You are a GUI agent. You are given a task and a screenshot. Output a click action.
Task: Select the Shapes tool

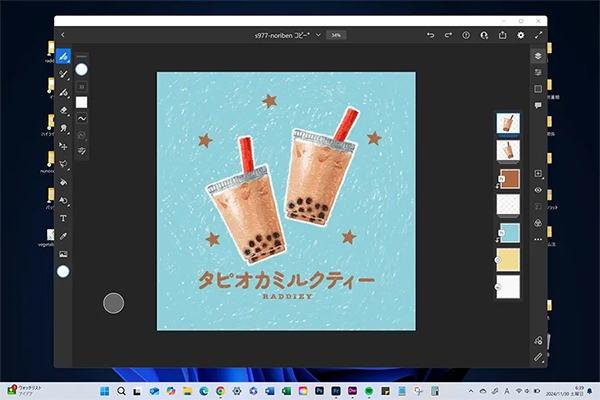tap(64, 200)
